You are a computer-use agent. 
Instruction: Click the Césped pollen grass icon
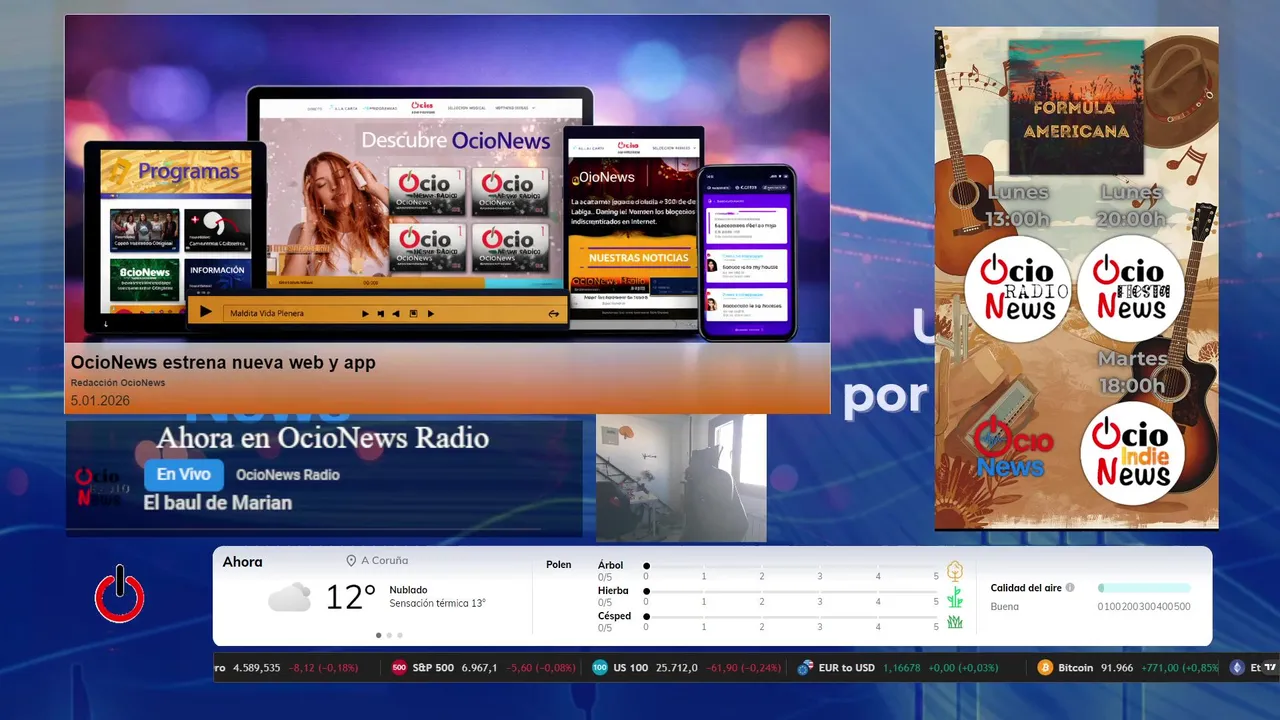pyautogui.click(x=955, y=622)
